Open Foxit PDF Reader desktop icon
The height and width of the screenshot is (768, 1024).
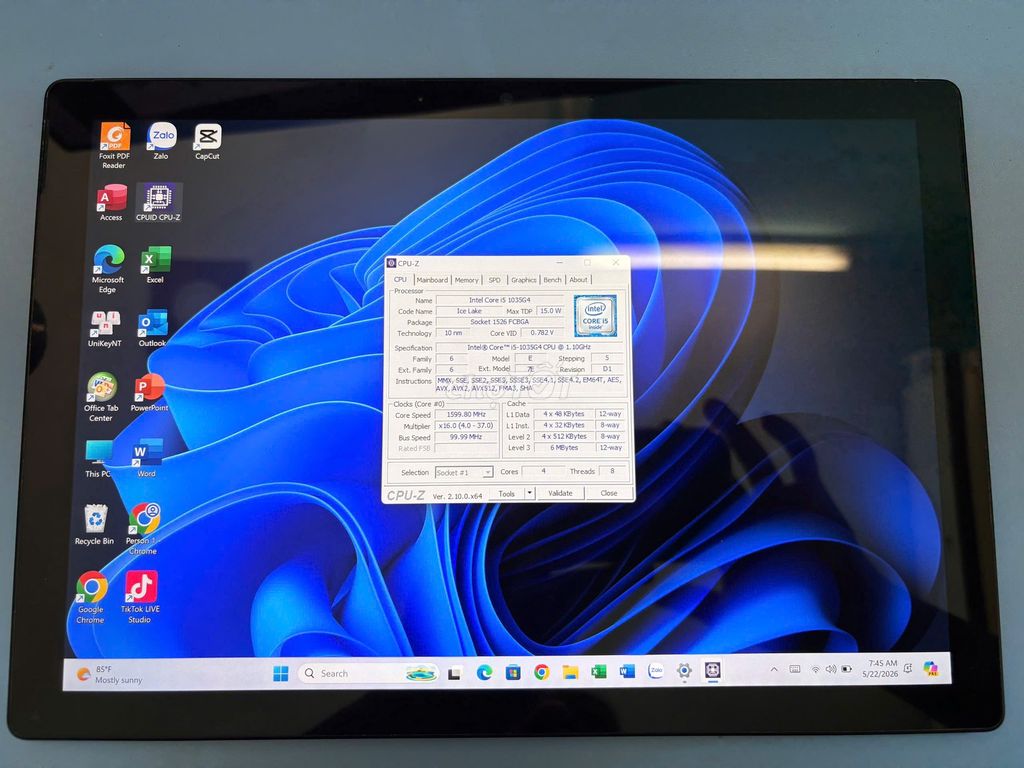tap(114, 145)
